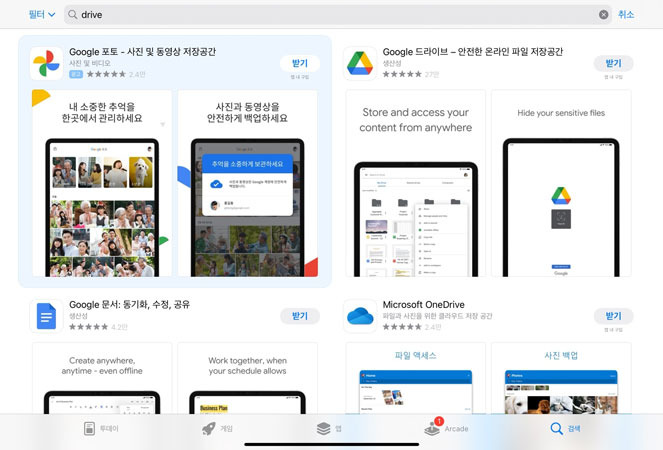The width and height of the screenshot is (663, 450).
Task: Open the Google 포토 app icon
Action: coord(47,63)
